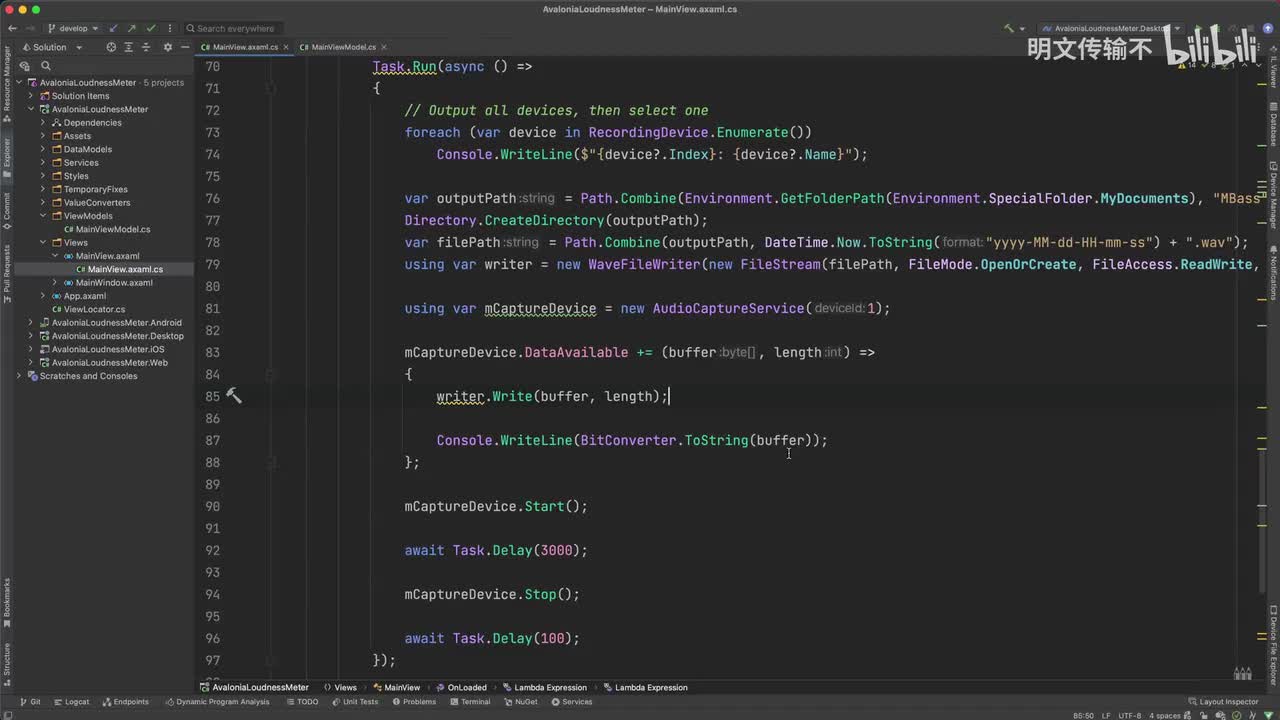Click the search magnifier icon in Solution explorer
1280x720 pixels.
pos(46,66)
